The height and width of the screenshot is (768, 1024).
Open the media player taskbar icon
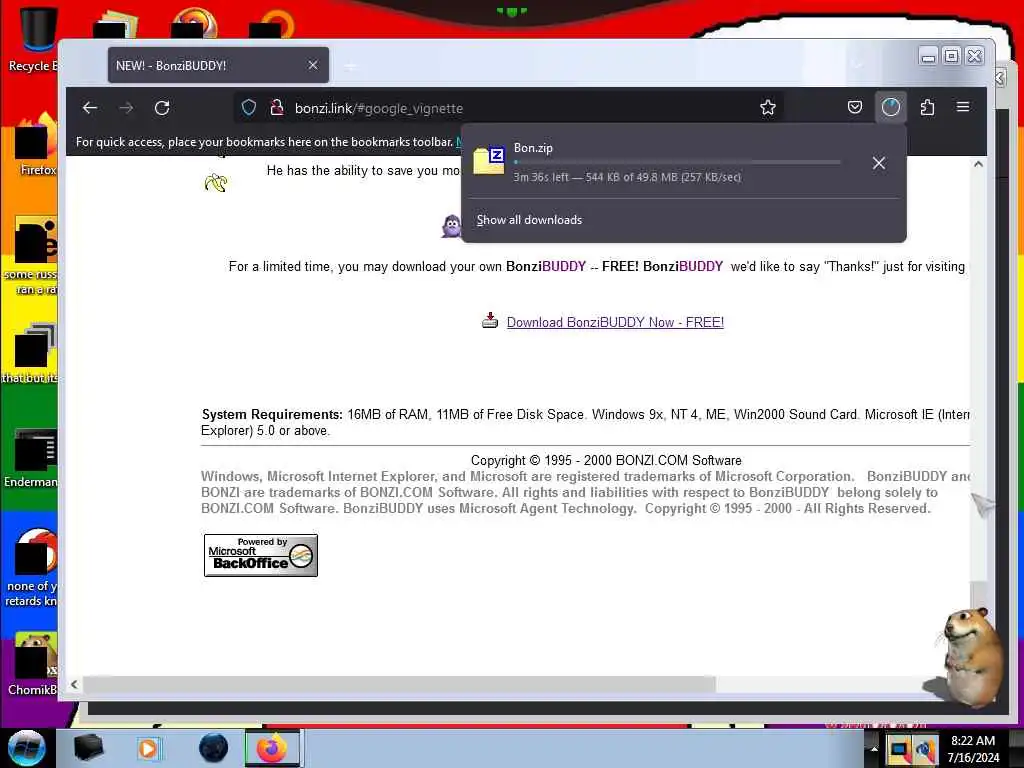[x=148, y=748]
